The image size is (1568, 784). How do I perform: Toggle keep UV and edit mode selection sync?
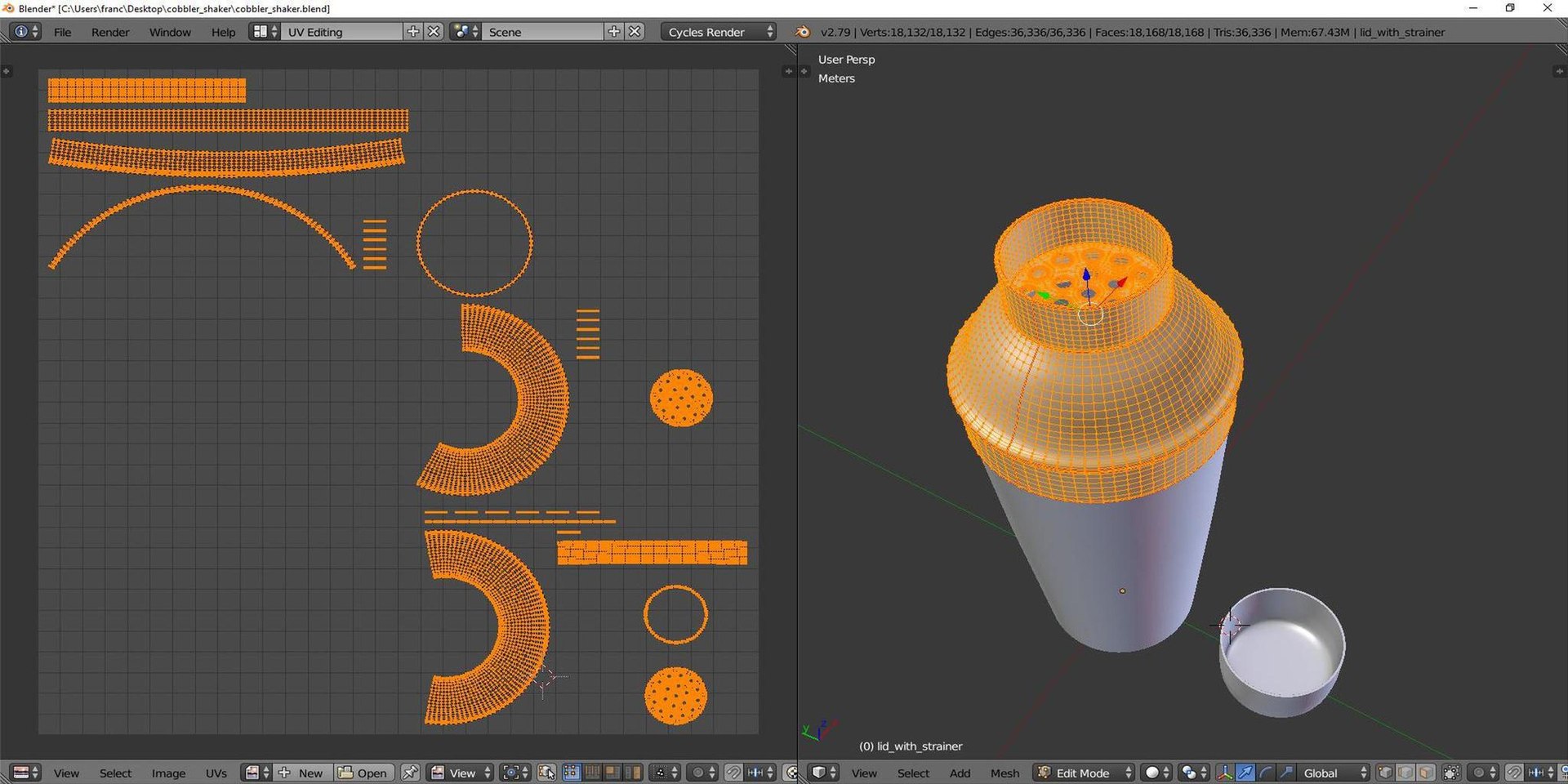point(546,773)
